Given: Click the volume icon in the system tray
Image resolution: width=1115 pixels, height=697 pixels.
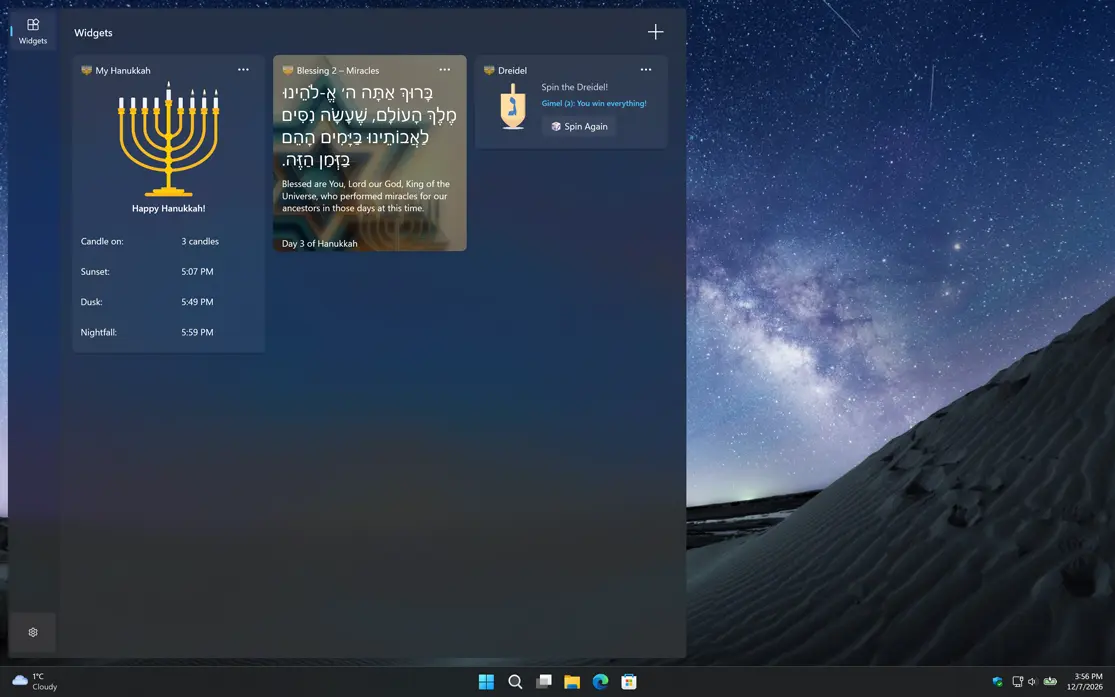Looking at the screenshot, I should [1032, 681].
